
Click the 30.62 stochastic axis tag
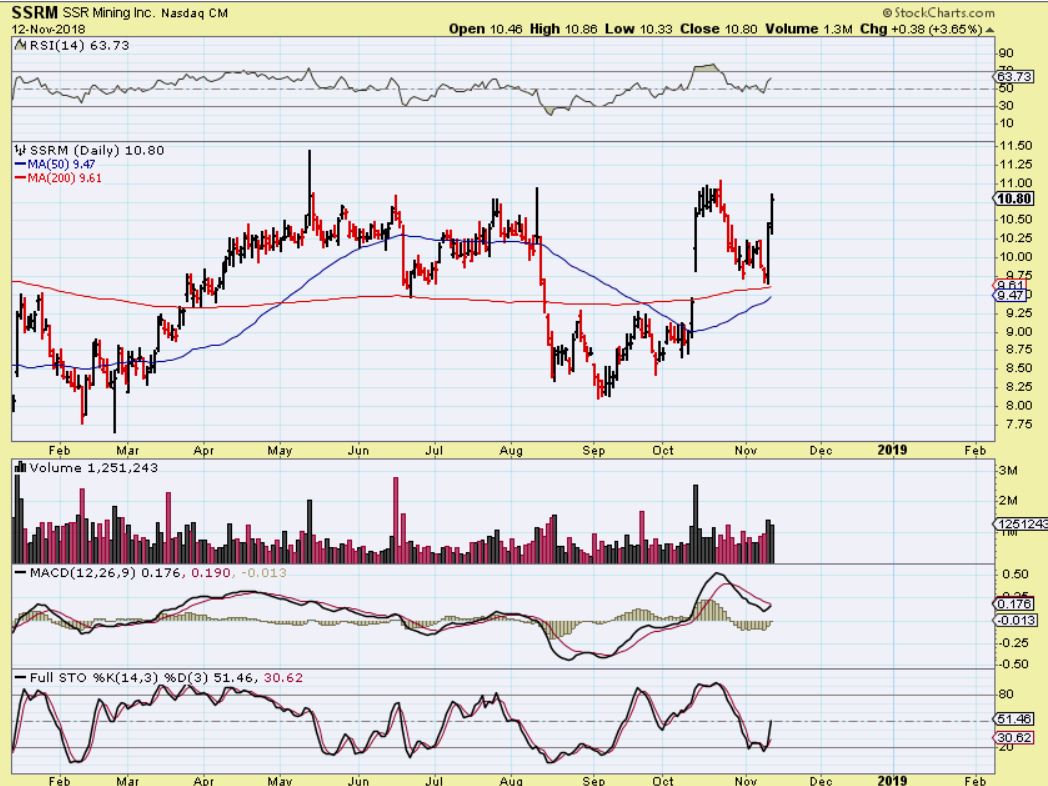tap(1014, 738)
